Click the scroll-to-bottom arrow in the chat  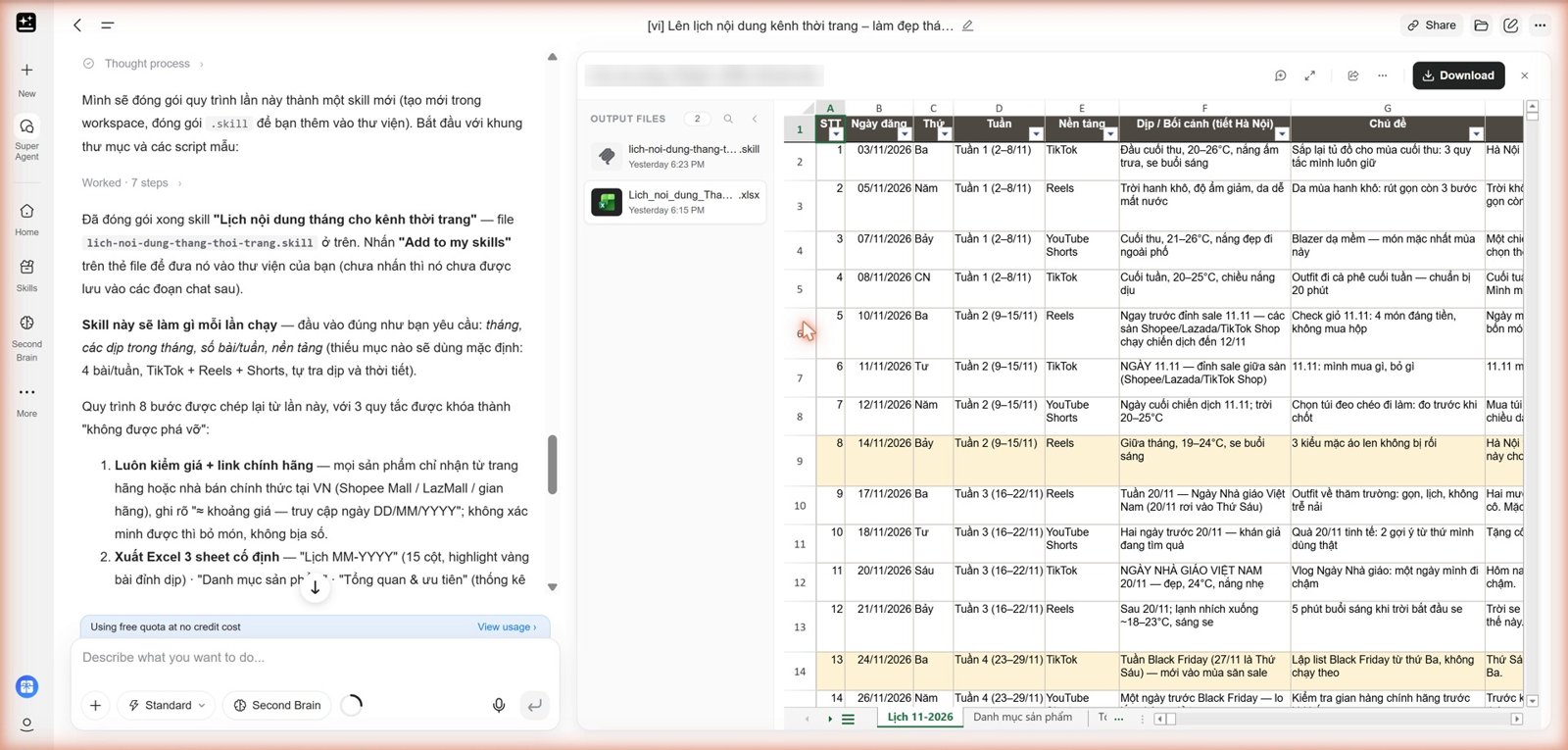(x=315, y=588)
